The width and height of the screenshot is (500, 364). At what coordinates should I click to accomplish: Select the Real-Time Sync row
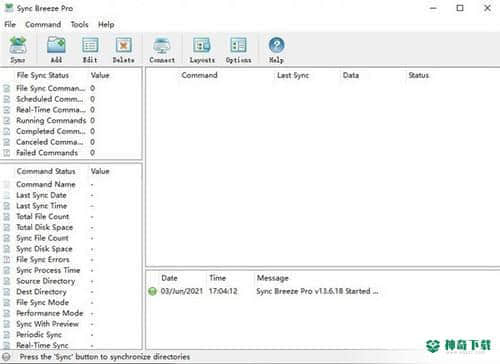tap(42, 345)
